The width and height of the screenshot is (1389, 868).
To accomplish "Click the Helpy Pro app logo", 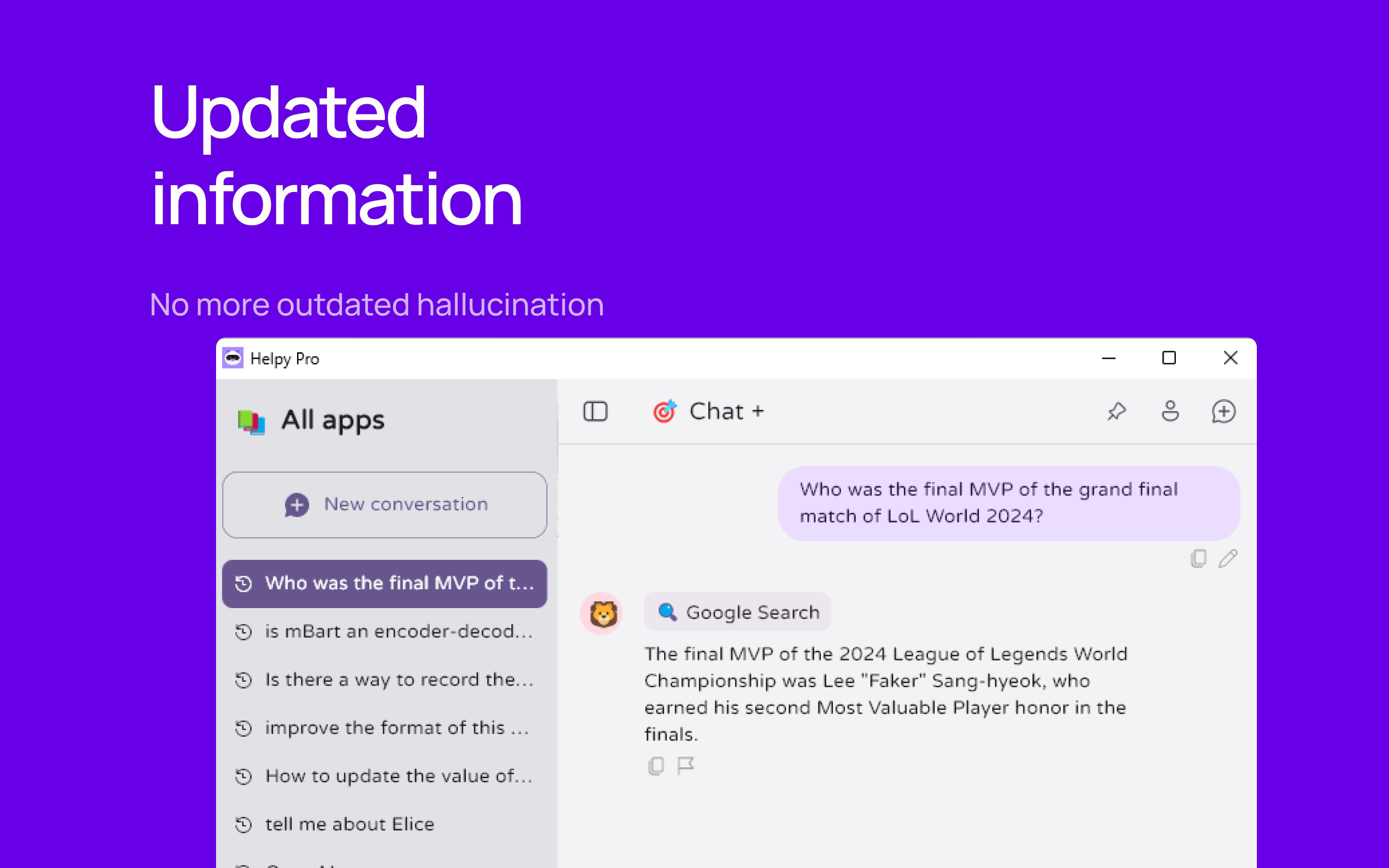I will click(232, 358).
